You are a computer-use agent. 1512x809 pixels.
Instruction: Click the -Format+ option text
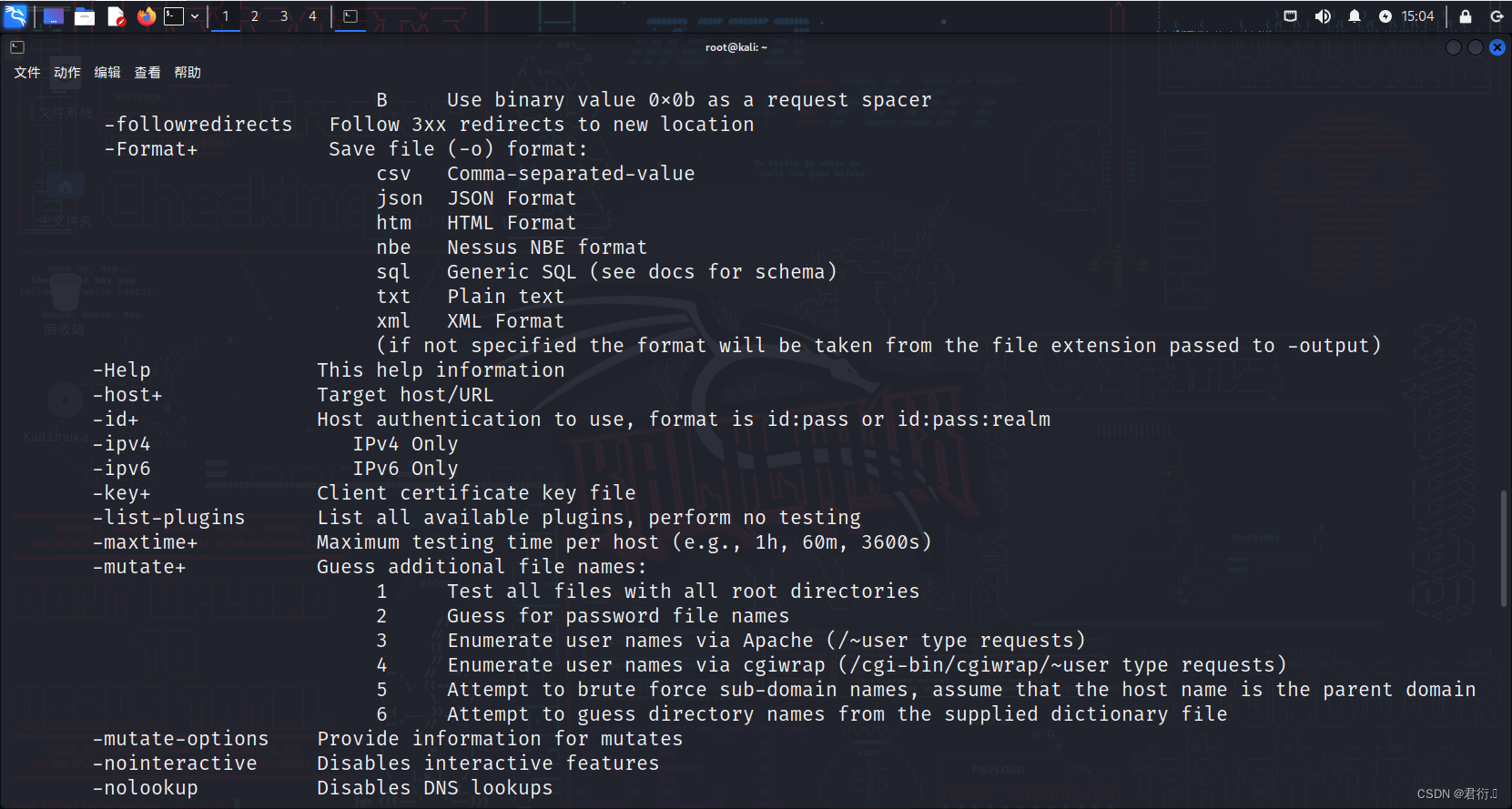(x=151, y=149)
